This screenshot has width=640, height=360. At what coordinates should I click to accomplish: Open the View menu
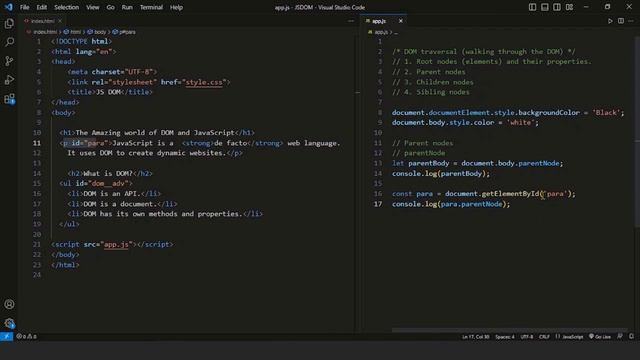point(93,7)
